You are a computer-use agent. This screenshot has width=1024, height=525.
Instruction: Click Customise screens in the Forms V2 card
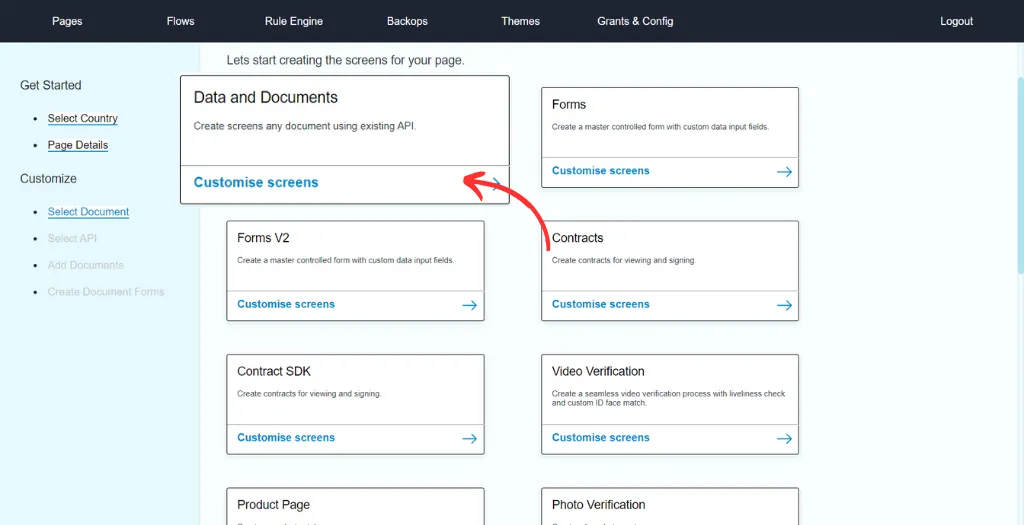pyautogui.click(x=286, y=304)
